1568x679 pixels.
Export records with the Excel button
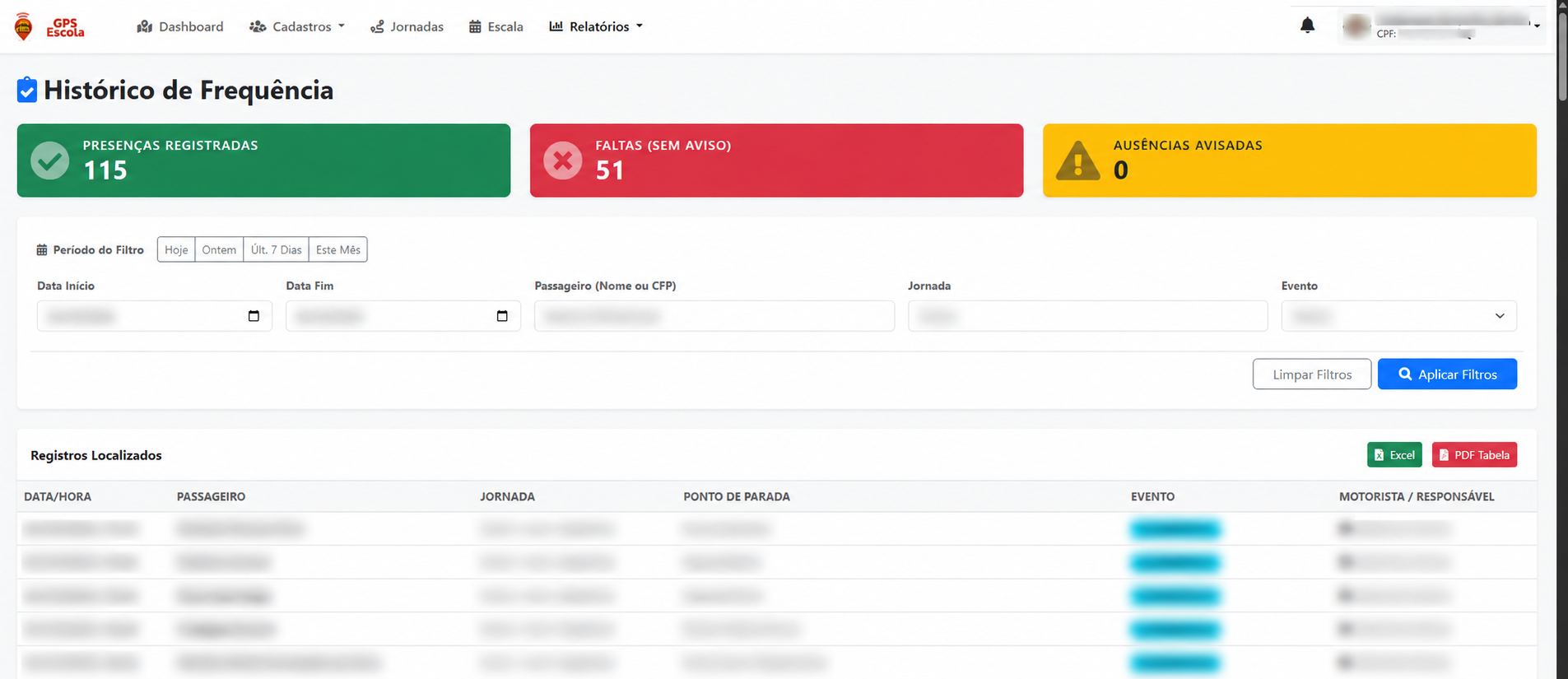coord(1394,454)
